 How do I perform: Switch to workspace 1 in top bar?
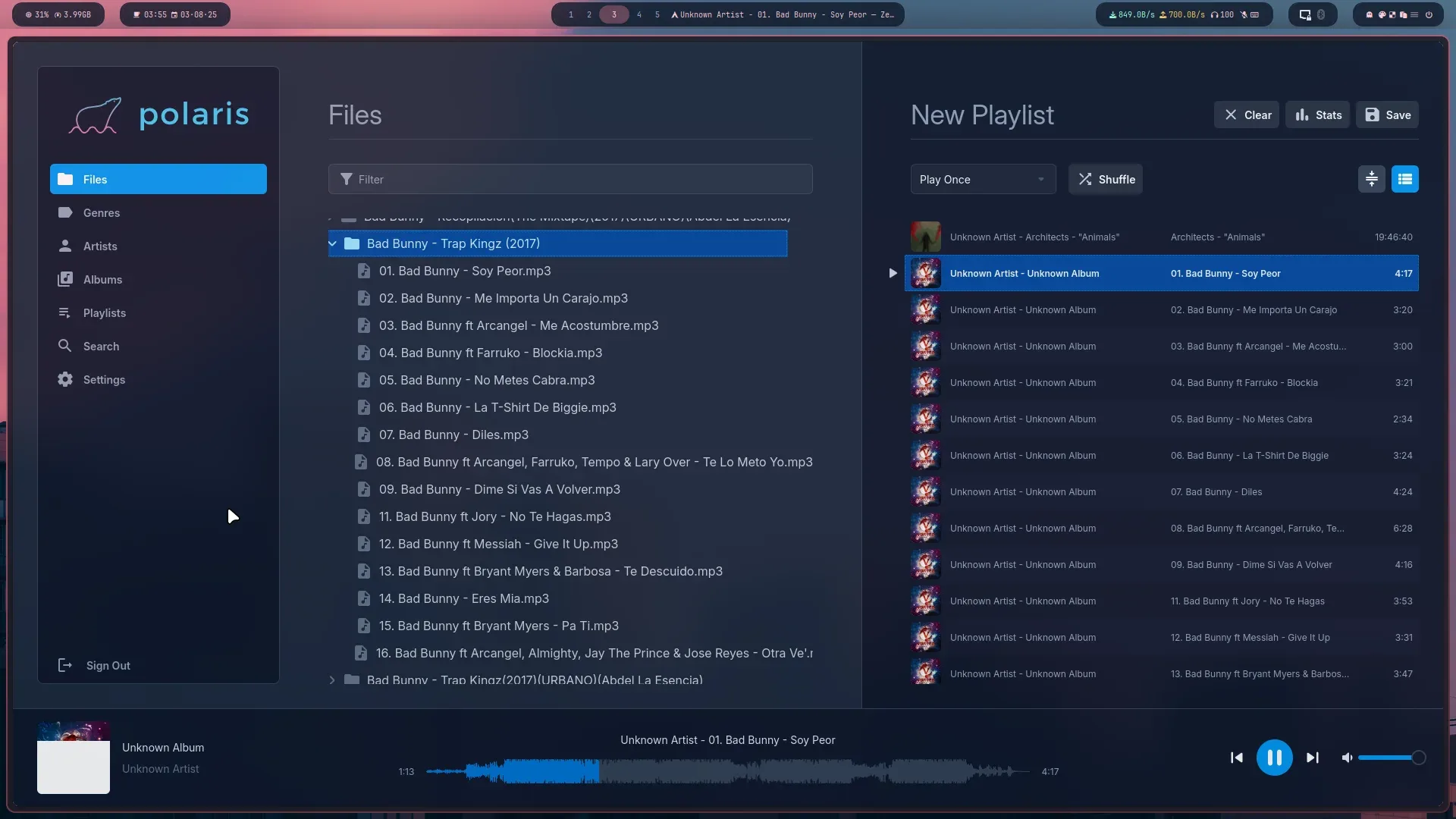tap(571, 14)
